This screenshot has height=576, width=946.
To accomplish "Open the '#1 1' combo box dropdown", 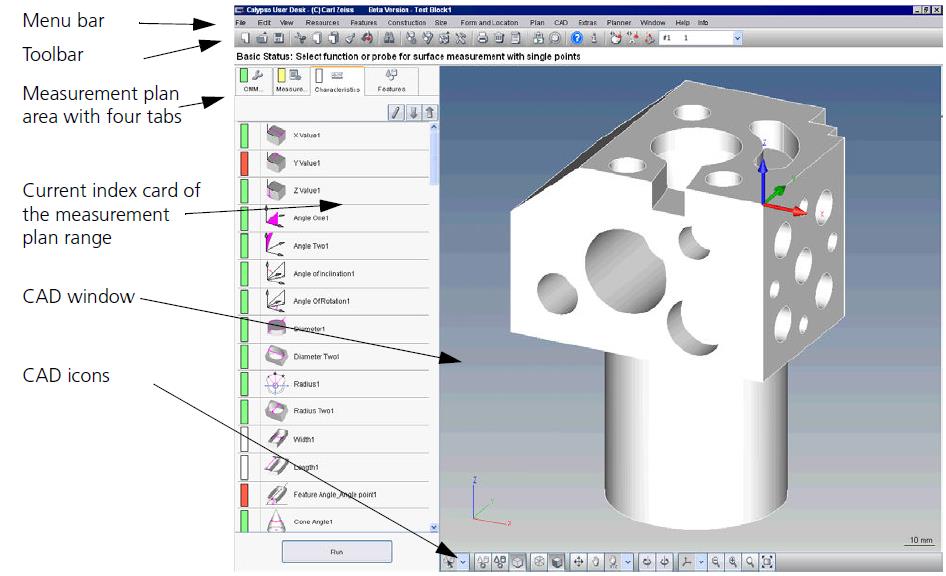I will click(x=737, y=38).
